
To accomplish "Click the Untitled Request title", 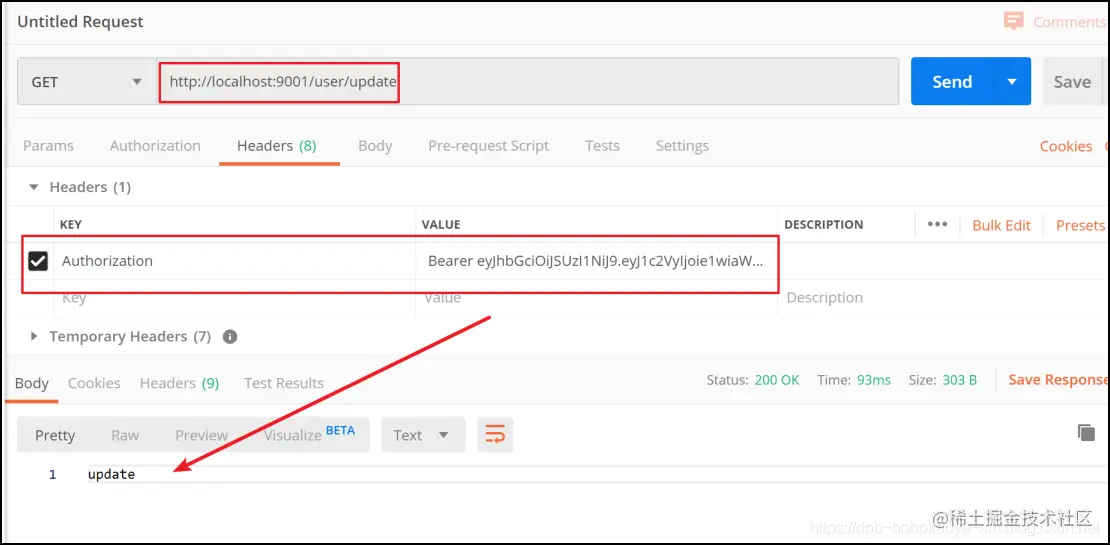I will [x=81, y=21].
